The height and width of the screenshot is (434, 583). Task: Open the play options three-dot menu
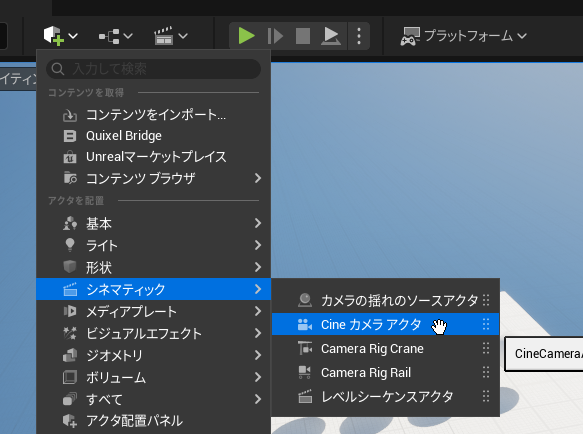pyautogui.click(x=359, y=36)
